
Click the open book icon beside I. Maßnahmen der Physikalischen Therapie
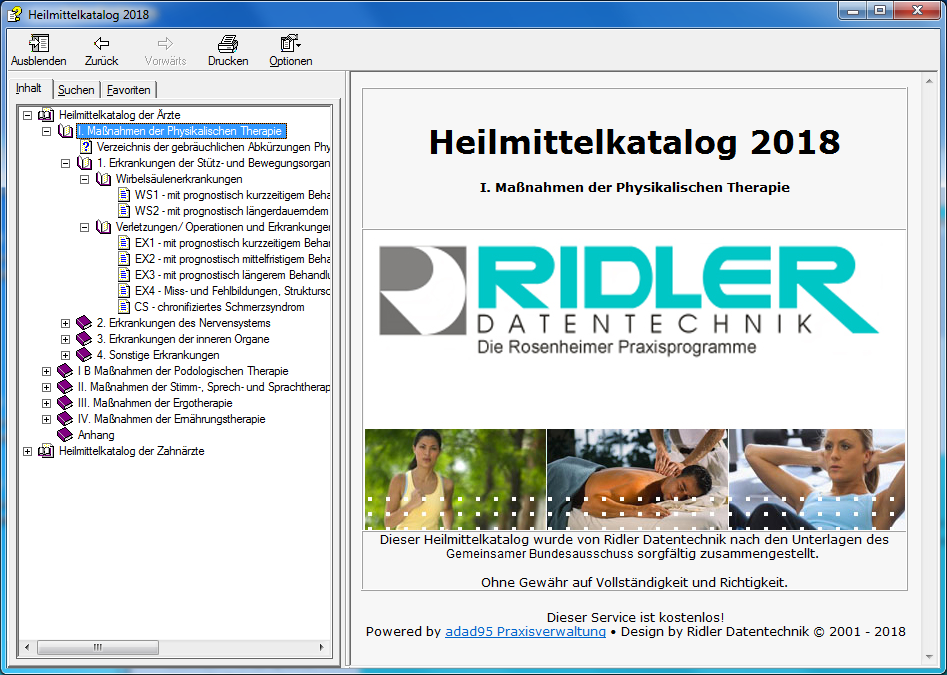[65, 131]
